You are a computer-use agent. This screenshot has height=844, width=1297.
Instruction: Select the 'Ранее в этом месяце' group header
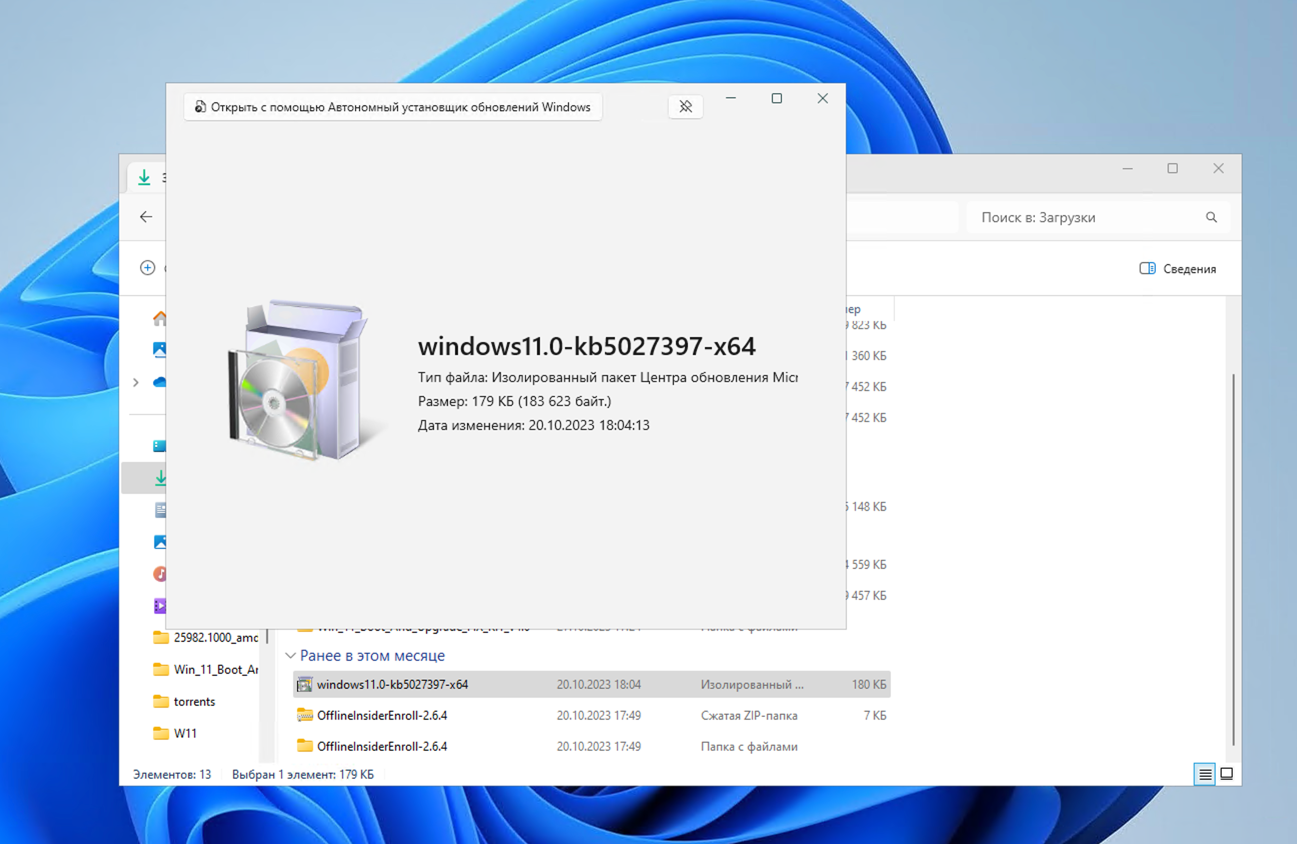coord(372,656)
